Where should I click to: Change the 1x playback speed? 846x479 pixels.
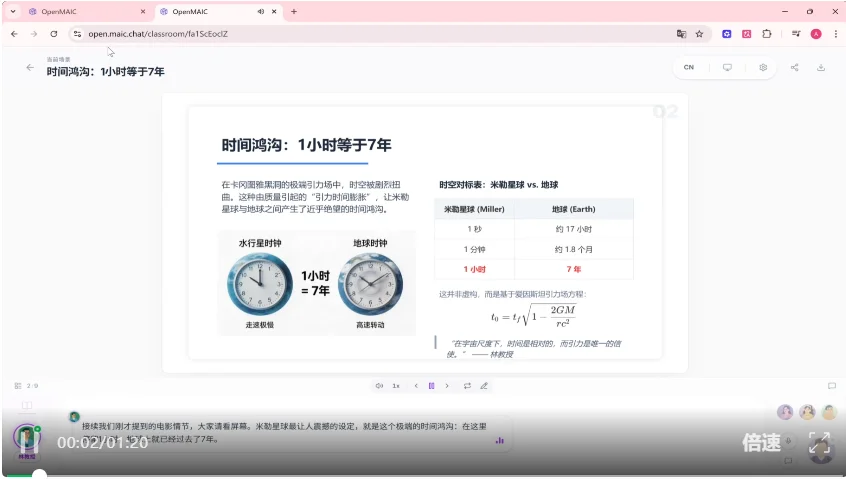click(396, 386)
